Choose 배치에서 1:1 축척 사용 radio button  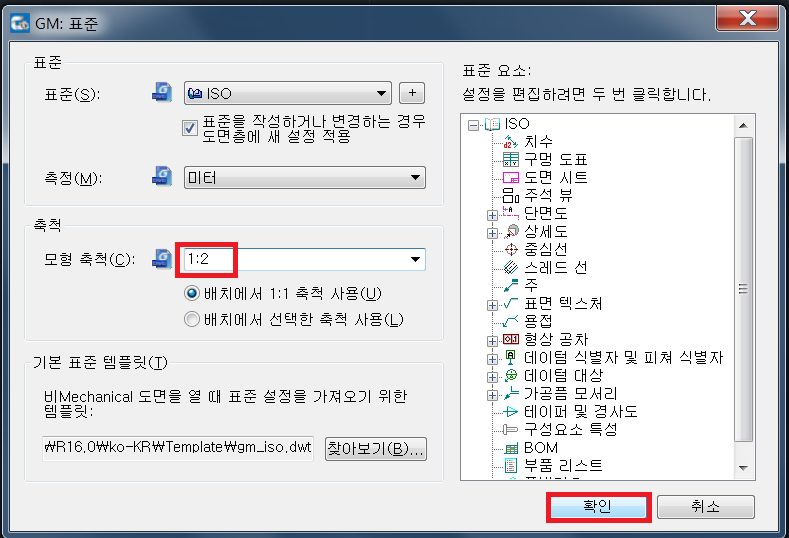click(x=192, y=293)
